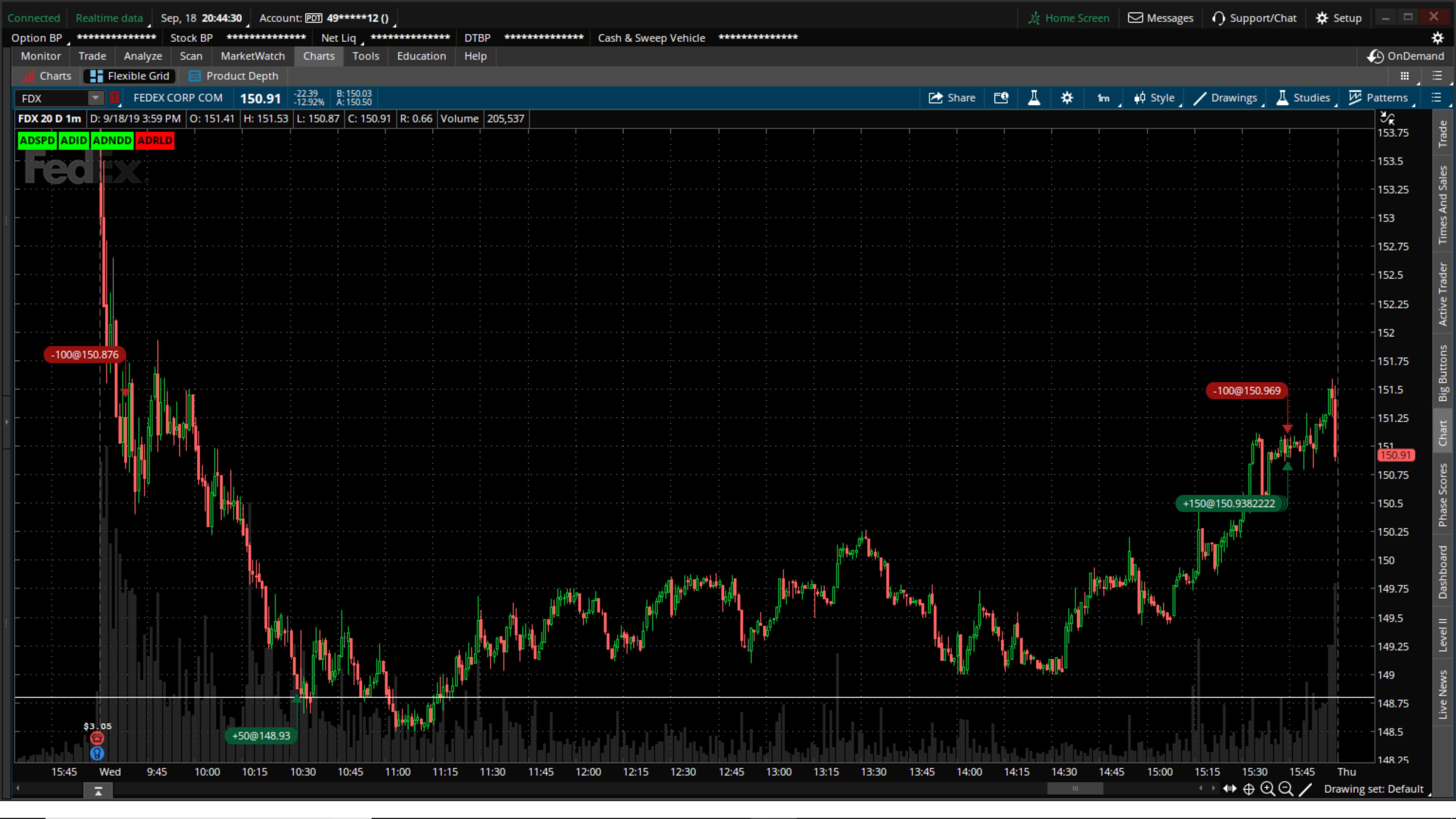Click the red symbol link number icon
Screen dimensions: 1456x819
[x=115, y=98]
